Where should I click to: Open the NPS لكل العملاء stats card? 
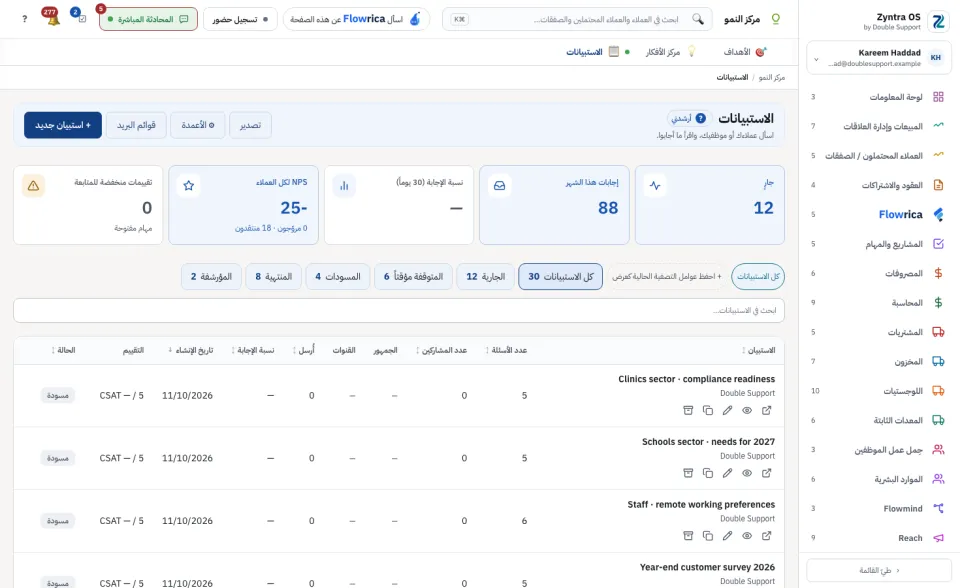tap(244, 205)
